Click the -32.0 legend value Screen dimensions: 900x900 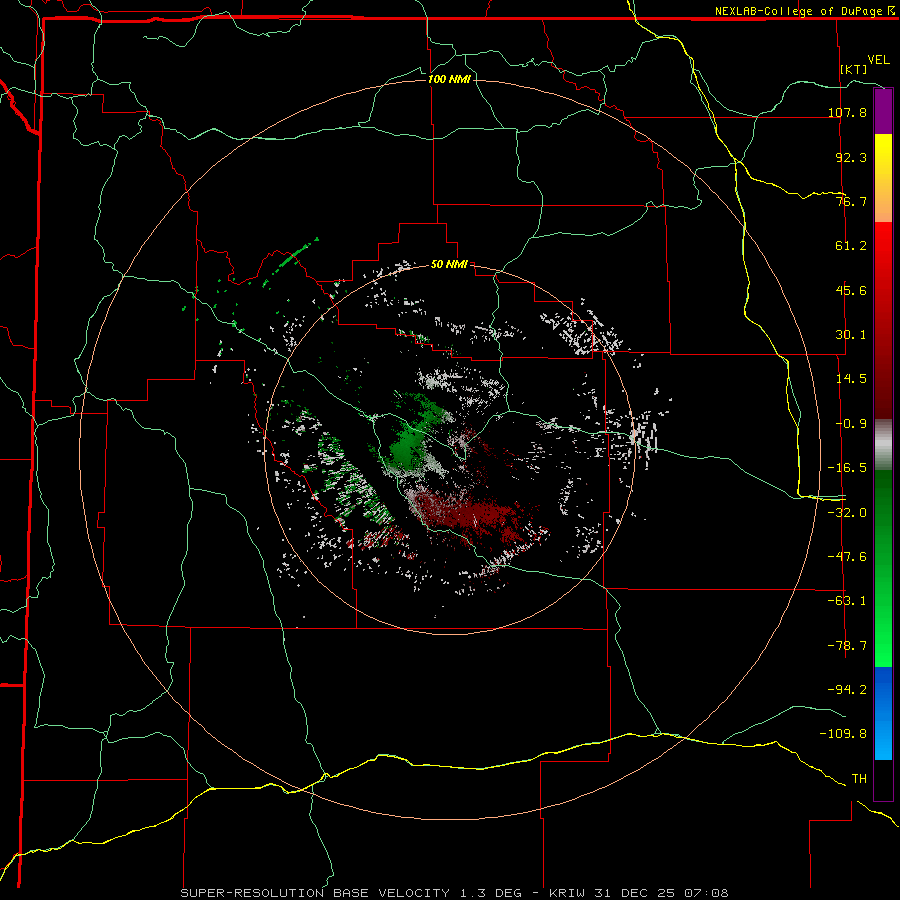point(847,513)
